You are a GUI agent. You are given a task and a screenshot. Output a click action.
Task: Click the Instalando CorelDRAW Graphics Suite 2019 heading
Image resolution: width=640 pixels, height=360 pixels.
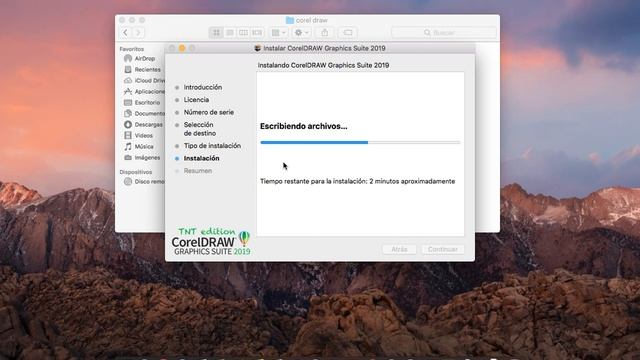coord(323,65)
